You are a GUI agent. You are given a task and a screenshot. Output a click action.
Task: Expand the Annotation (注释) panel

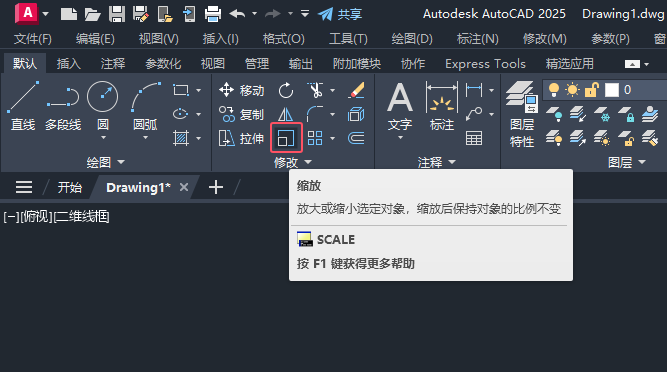(436, 162)
